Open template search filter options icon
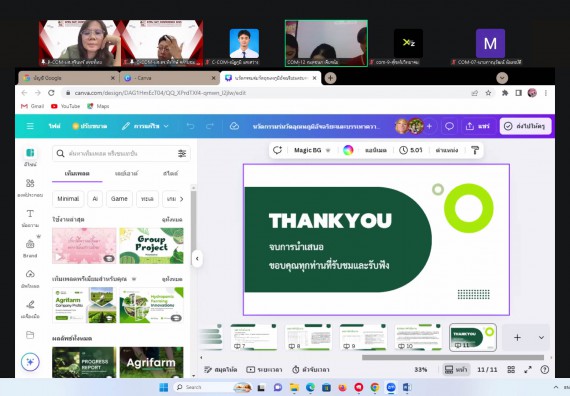The height and width of the screenshot is (396, 570). (x=182, y=153)
